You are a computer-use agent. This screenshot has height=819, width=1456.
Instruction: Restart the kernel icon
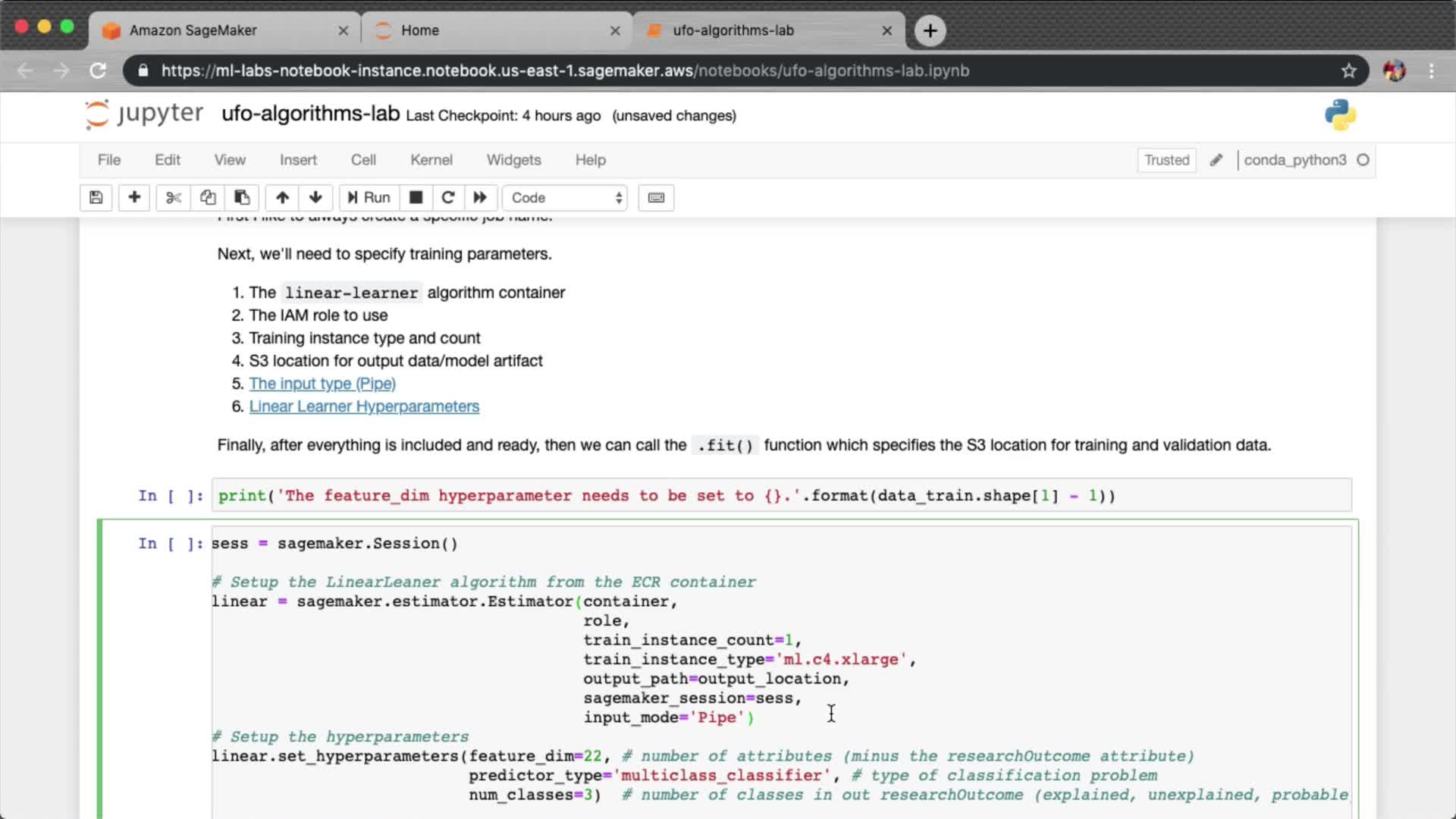[448, 197]
